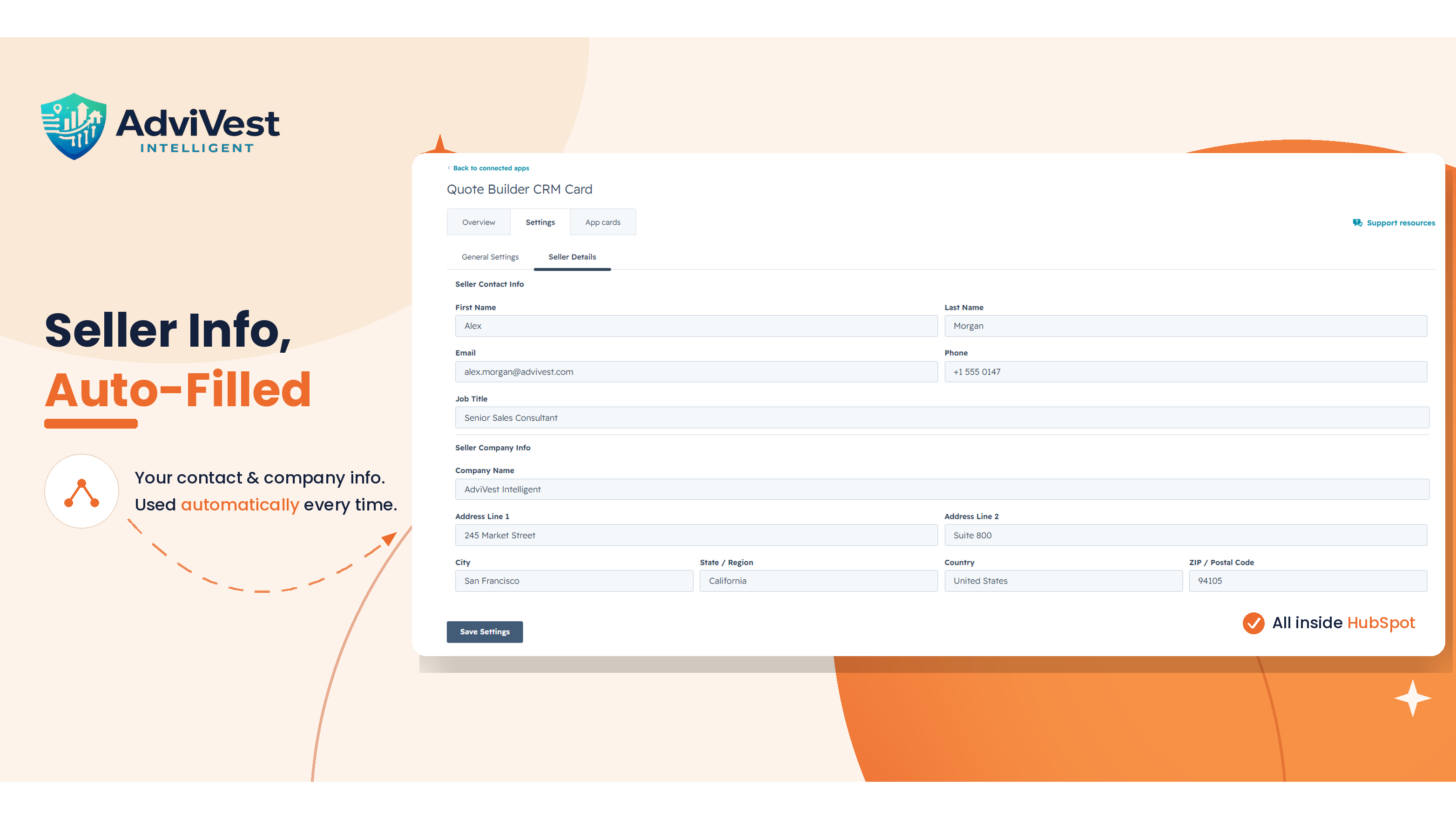The width and height of the screenshot is (1456, 819).
Task: Select the Seller Details sub-tab
Action: click(x=572, y=256)
